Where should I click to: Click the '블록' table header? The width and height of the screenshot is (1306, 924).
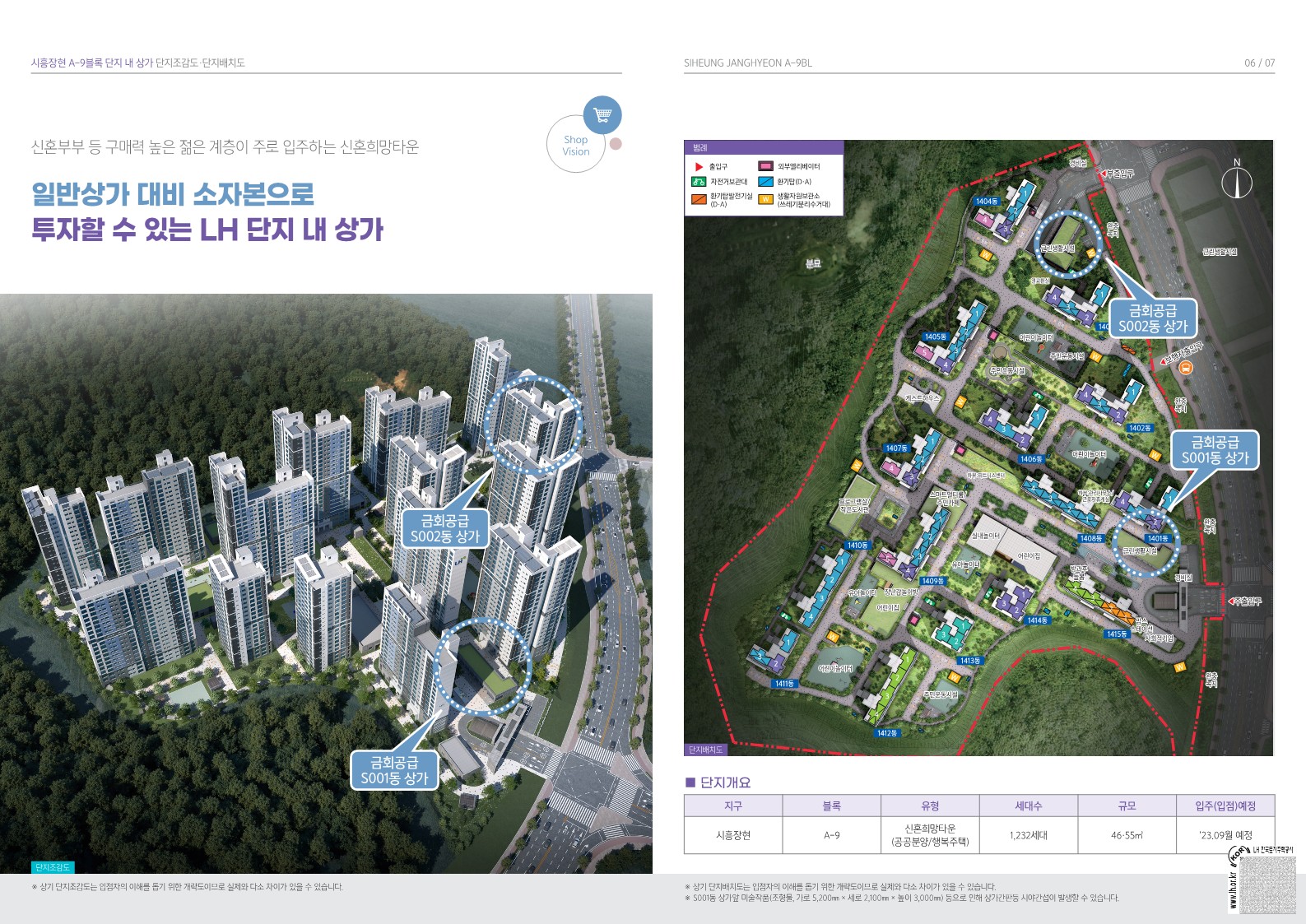point(832,806)
